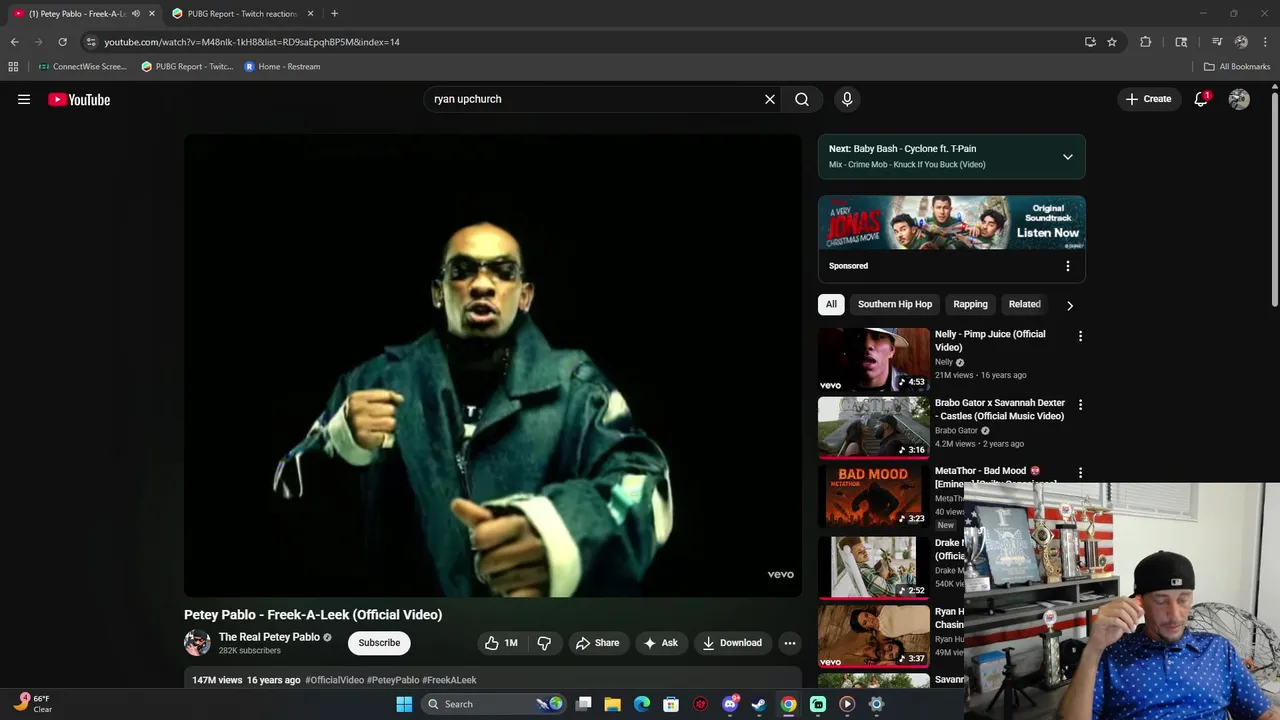Clear the search box with the X

770,99
